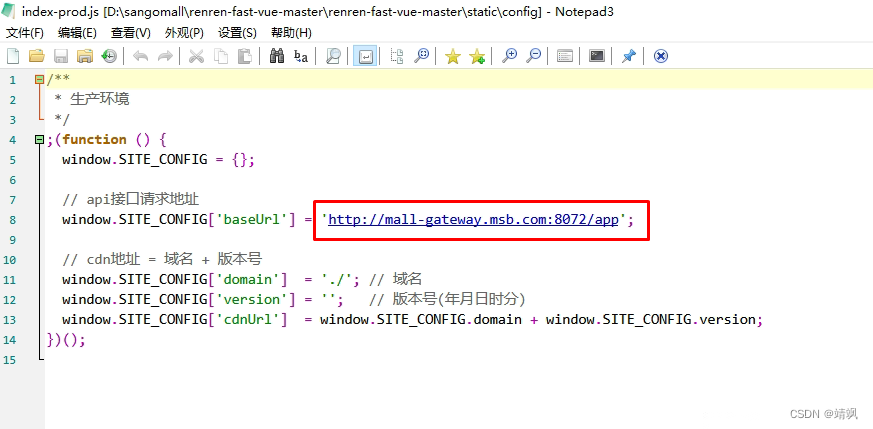
Task: Click the focused view magnifier icon
Action: [422, 56]
